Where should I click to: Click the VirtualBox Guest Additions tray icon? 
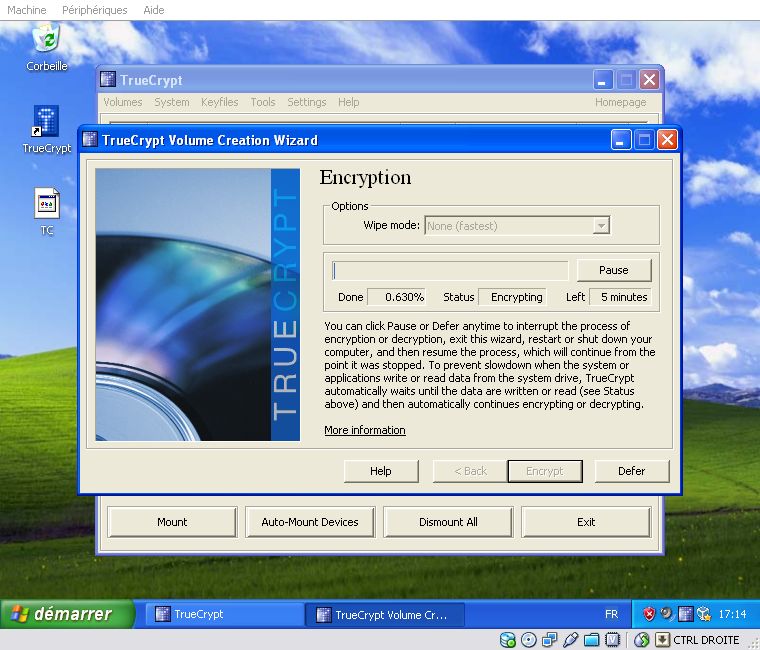point(703,614)
